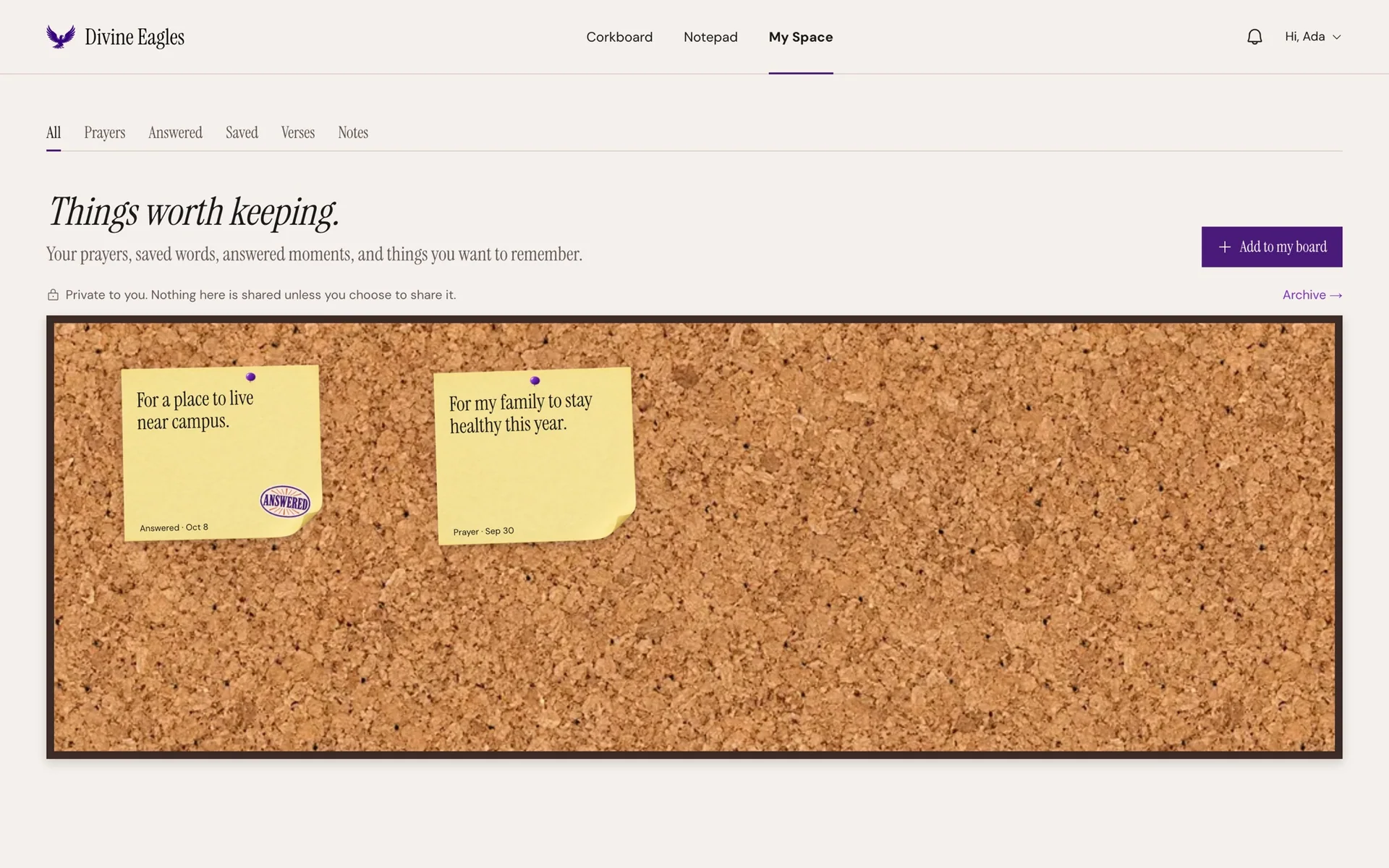The image size is (1389, 868).
Task: Expand the Hi, Ada account menu
Action: (x=1312, y=37)
